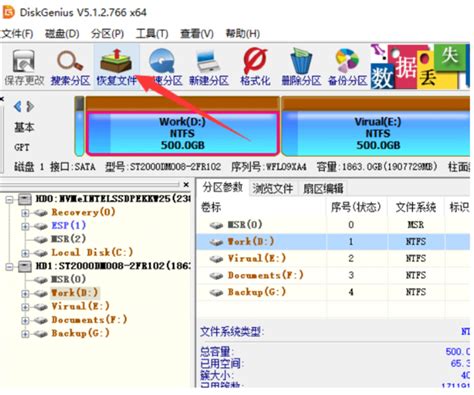This screenshot has width=474, height=395.
Task: Expand the Backup(G:) tree node
Action: click(25, 334)
